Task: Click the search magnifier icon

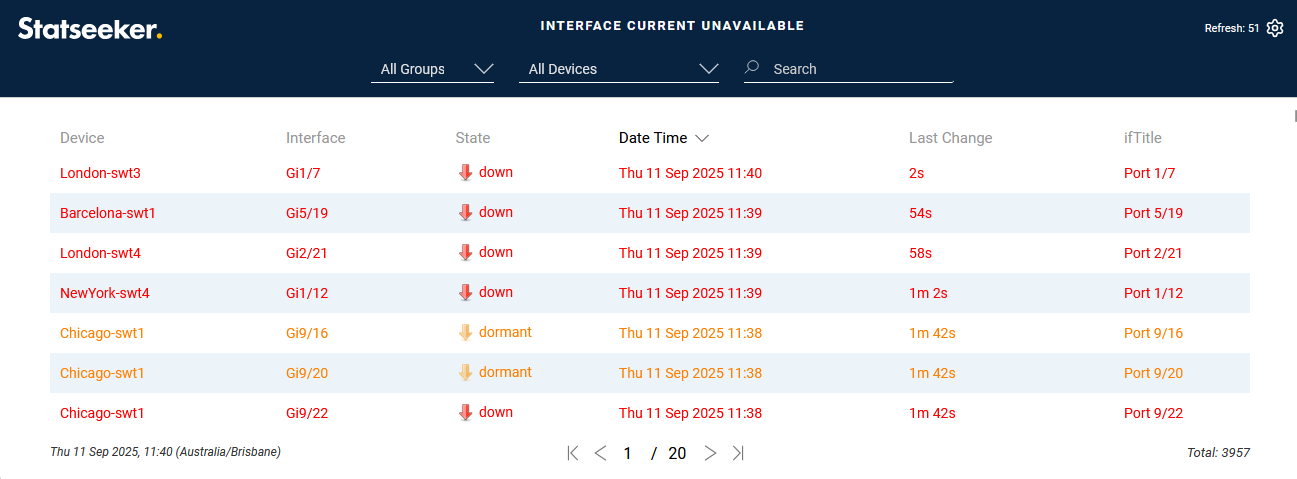Action: pos(753,68)
